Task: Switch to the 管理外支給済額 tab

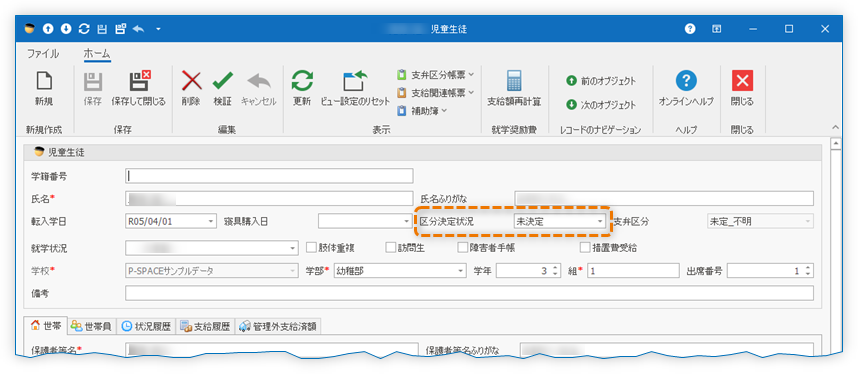Action: click(x=278, y=326)
